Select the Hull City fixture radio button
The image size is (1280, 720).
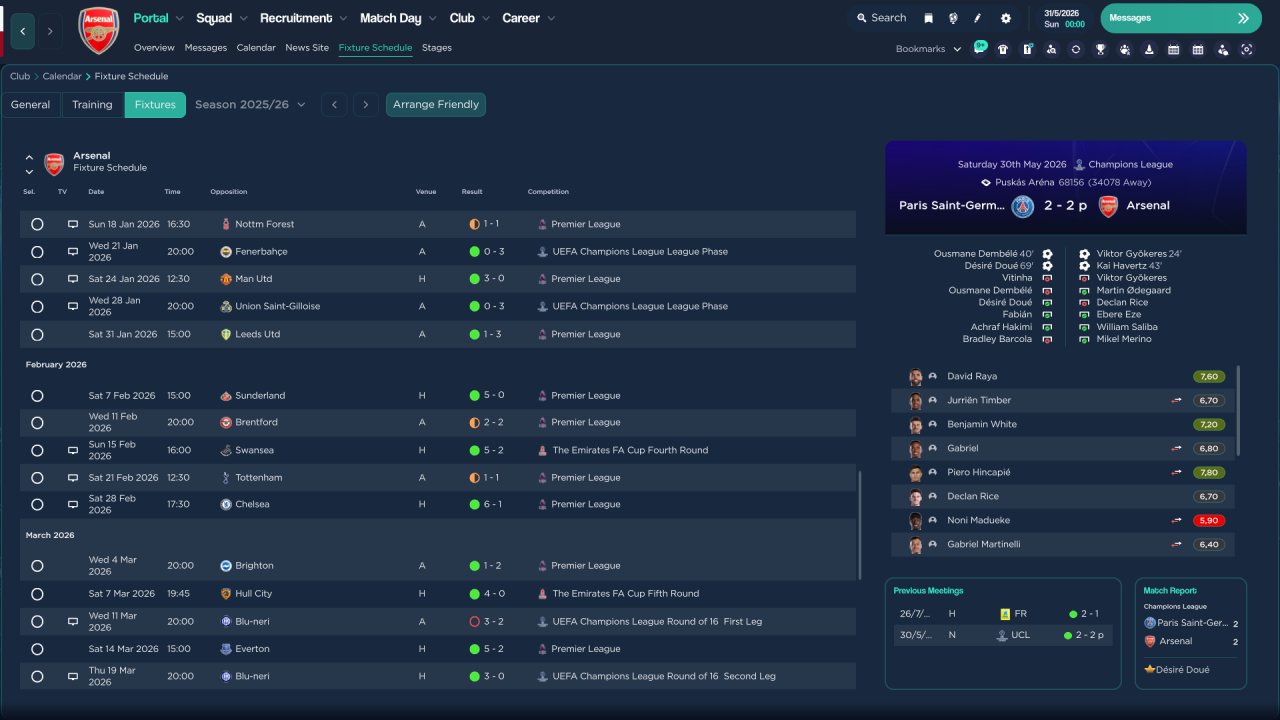click(37, 594)
